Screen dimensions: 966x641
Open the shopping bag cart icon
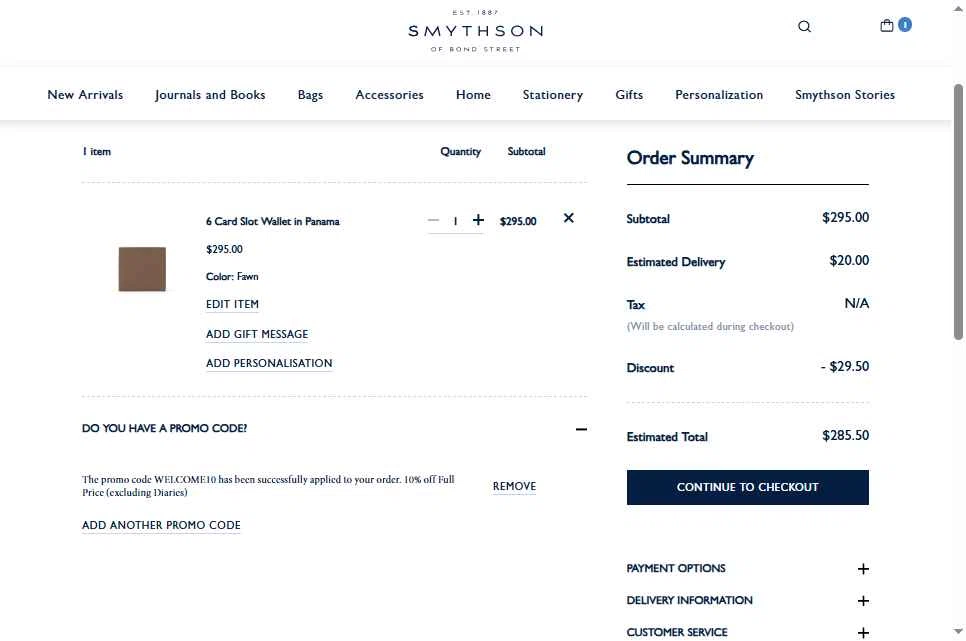(x=887, y=26)
